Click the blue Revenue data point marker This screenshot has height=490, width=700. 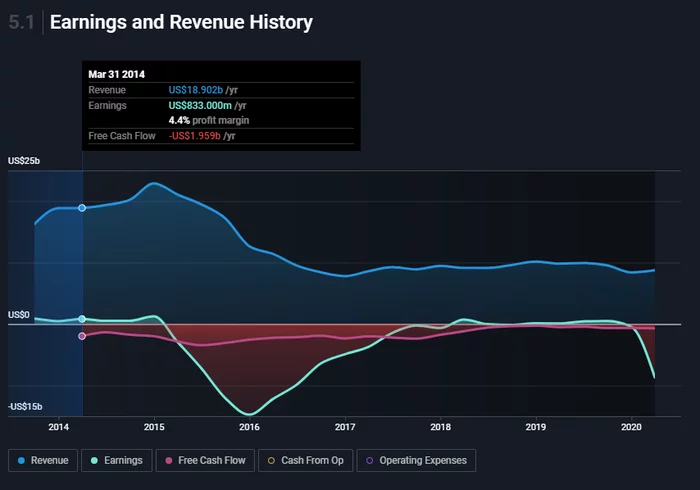click(x=82, y=208)
